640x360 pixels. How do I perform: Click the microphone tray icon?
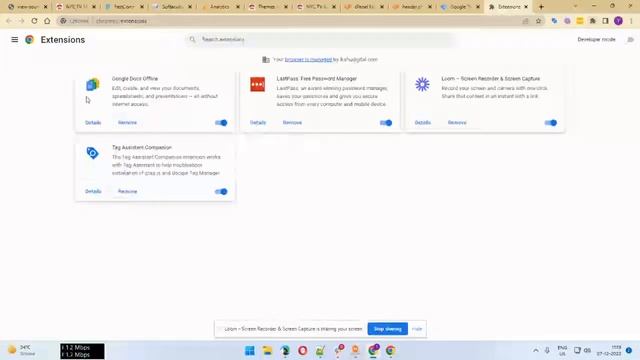547,350
